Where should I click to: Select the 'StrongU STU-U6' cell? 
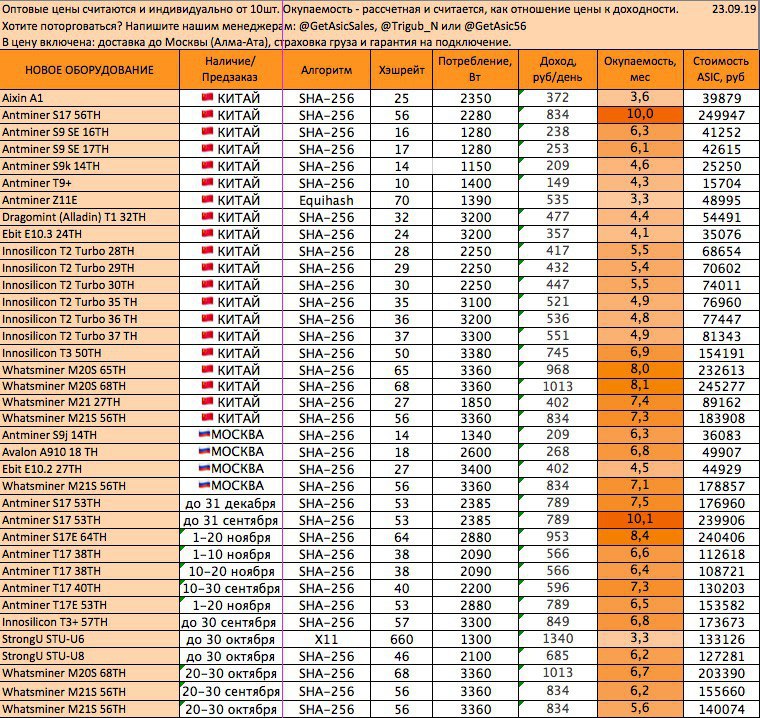click(90, 638)
